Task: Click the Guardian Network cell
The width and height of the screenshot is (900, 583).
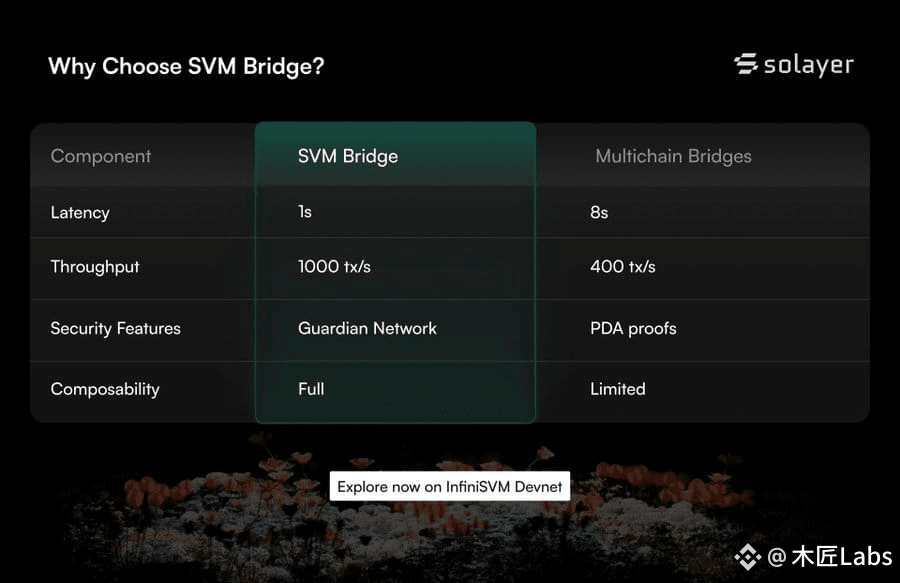Action: click(367, 328)
